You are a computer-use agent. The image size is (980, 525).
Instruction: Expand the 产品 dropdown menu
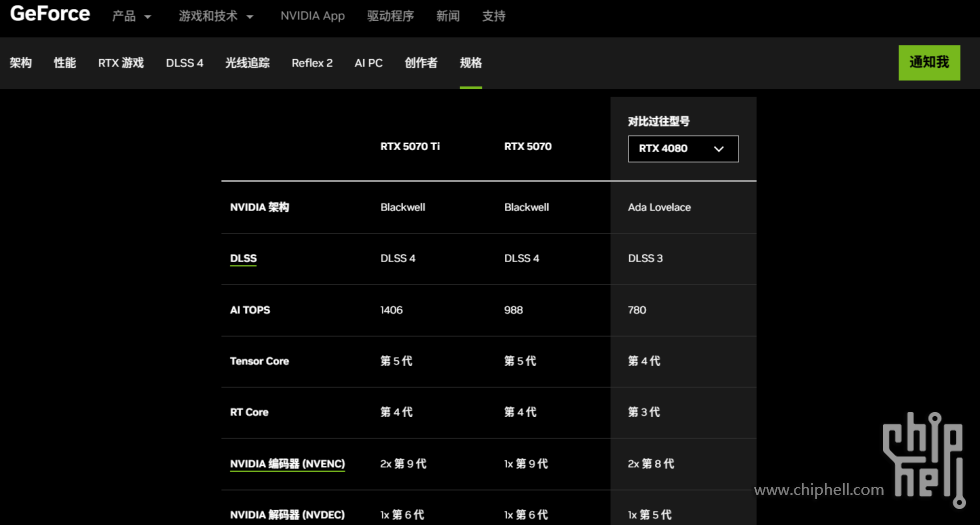click(x=131, y=16)
